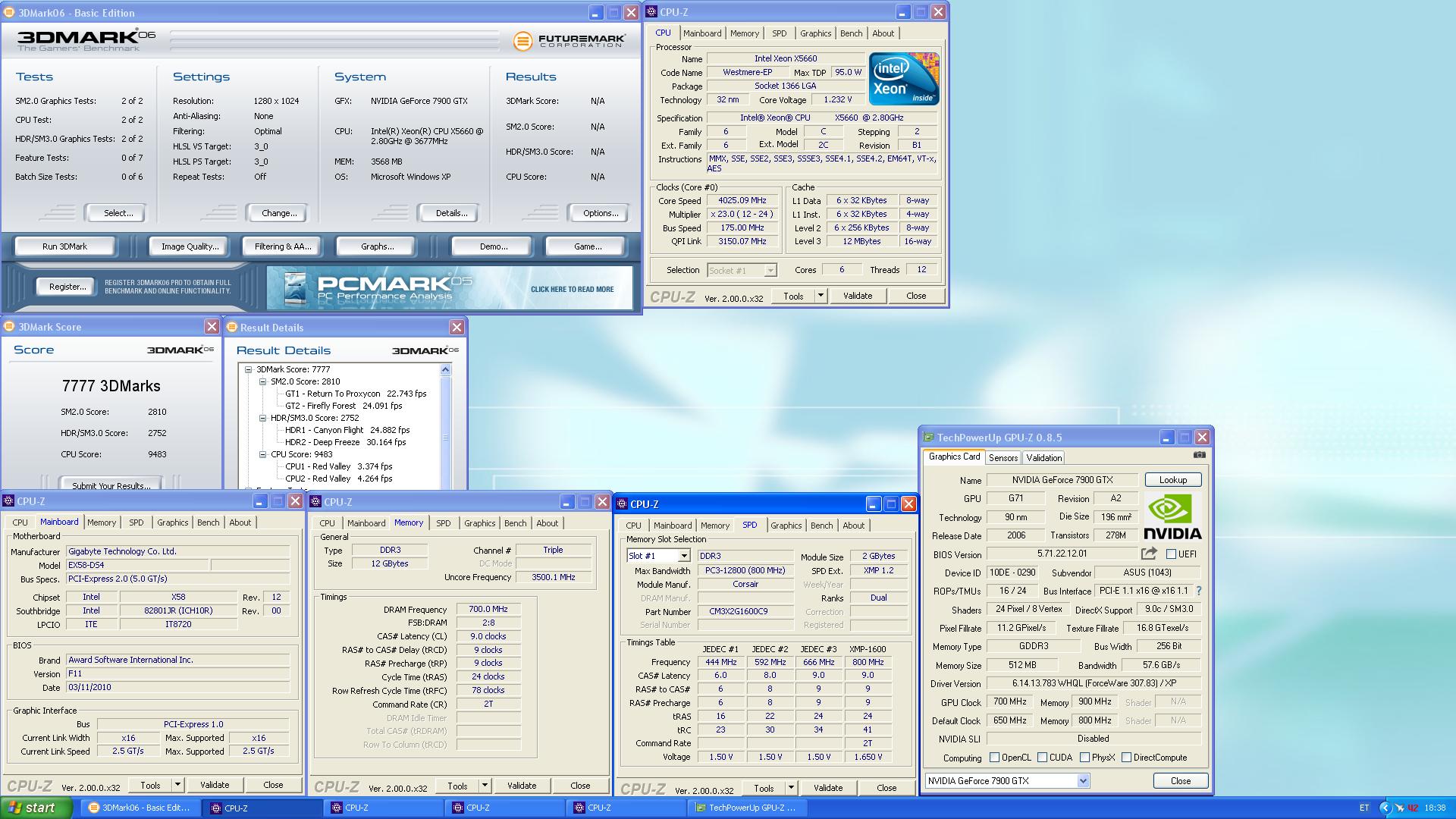Select CPU1 - Red Valley result row

[x=338, y=466]
